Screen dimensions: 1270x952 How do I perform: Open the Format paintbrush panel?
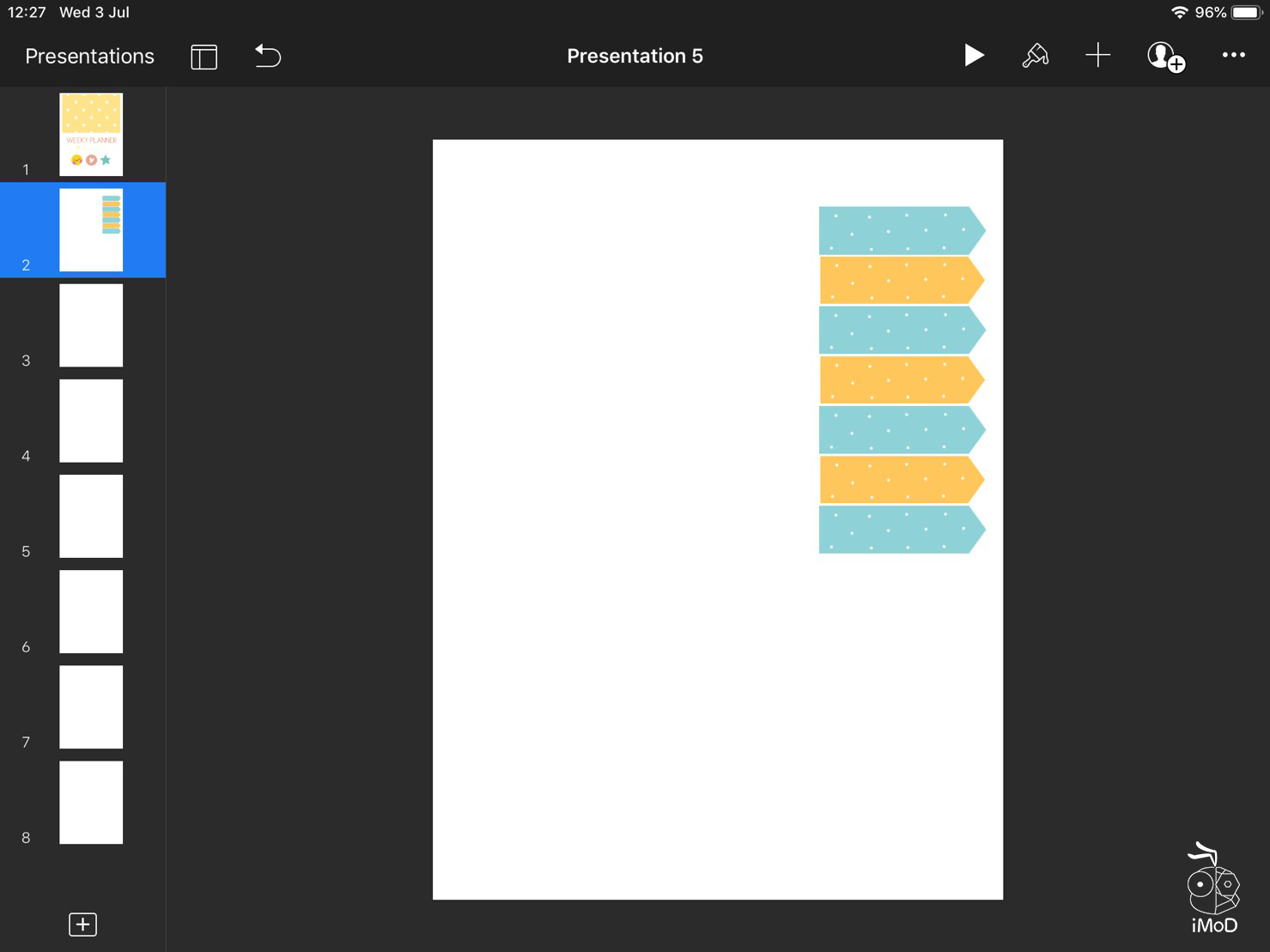coord(1035,56)
